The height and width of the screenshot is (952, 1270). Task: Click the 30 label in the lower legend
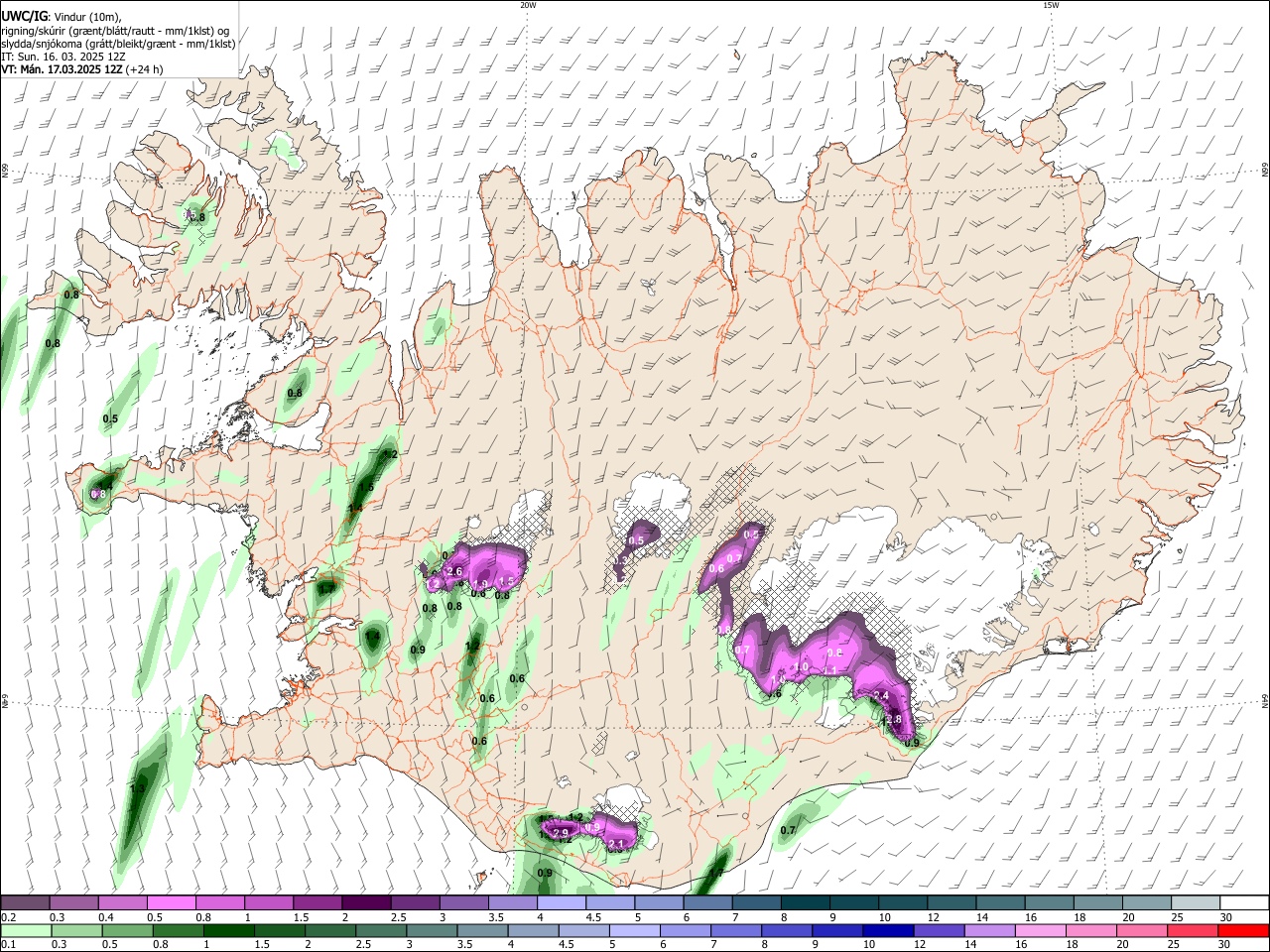1226,945
